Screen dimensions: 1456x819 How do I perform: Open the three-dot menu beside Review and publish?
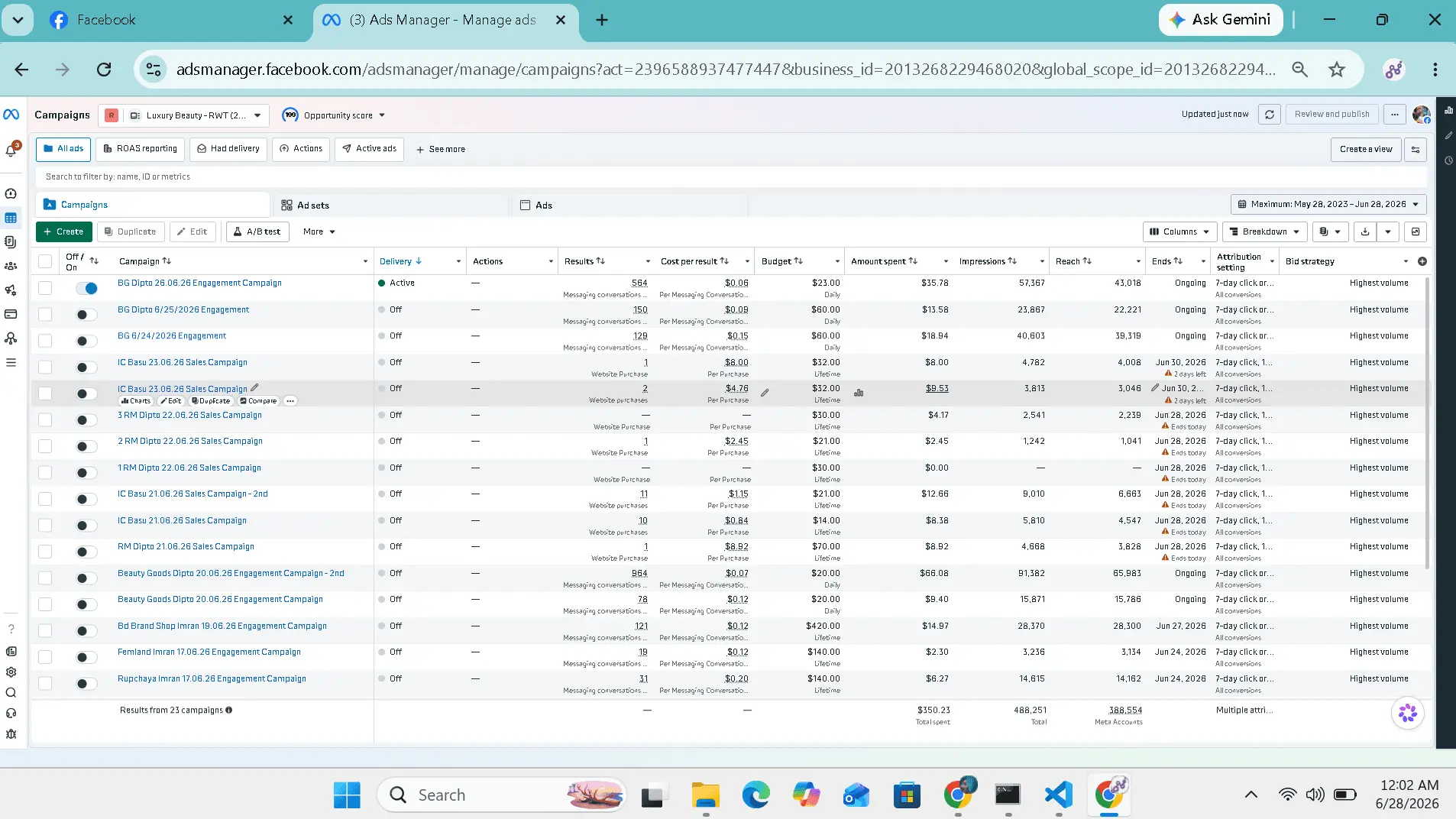(1395, 115)
